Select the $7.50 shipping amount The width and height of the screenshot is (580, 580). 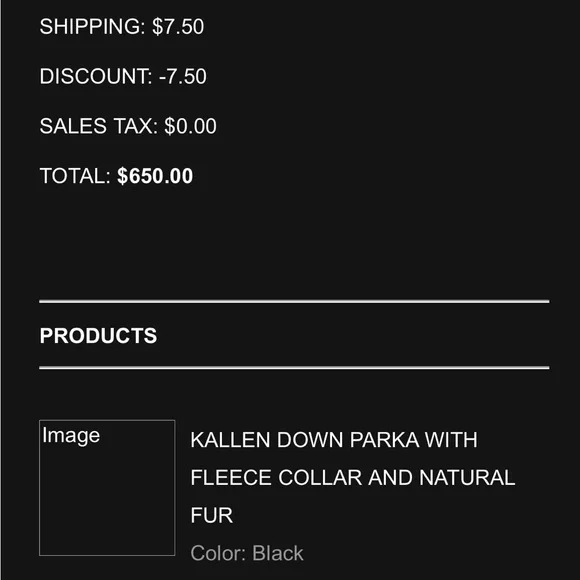pos(178,27)
